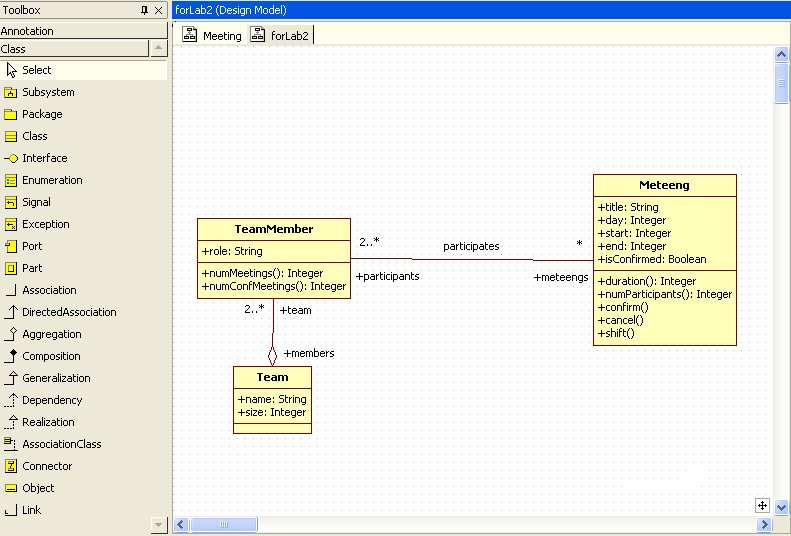Viewport: 791px width, 536px height.
Task: Choose the Subsystem tool icon
Action: [x=11, y=92]
